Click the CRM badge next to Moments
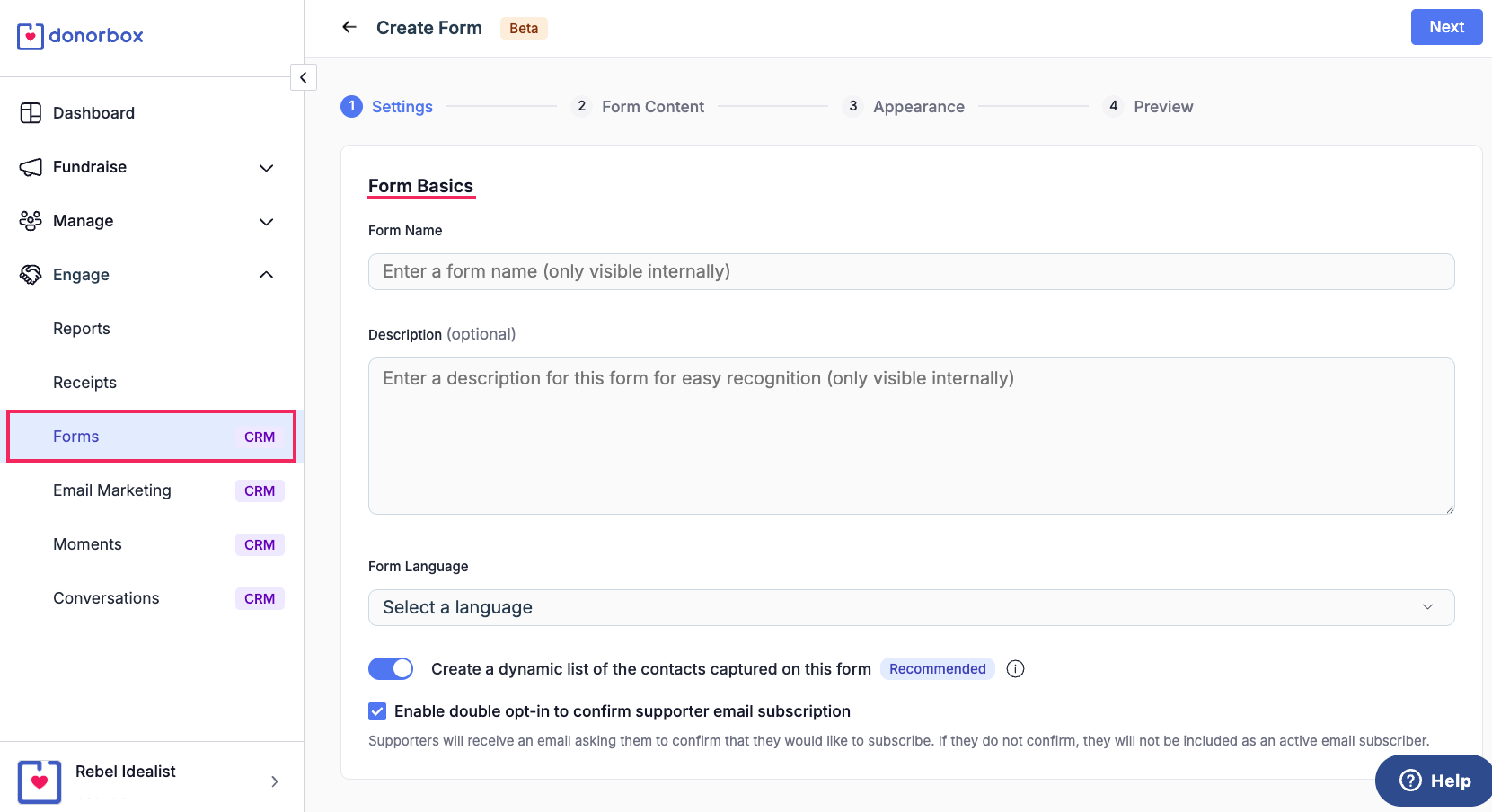This screenshot has width=1492, height=812. (x=260, y=545)
